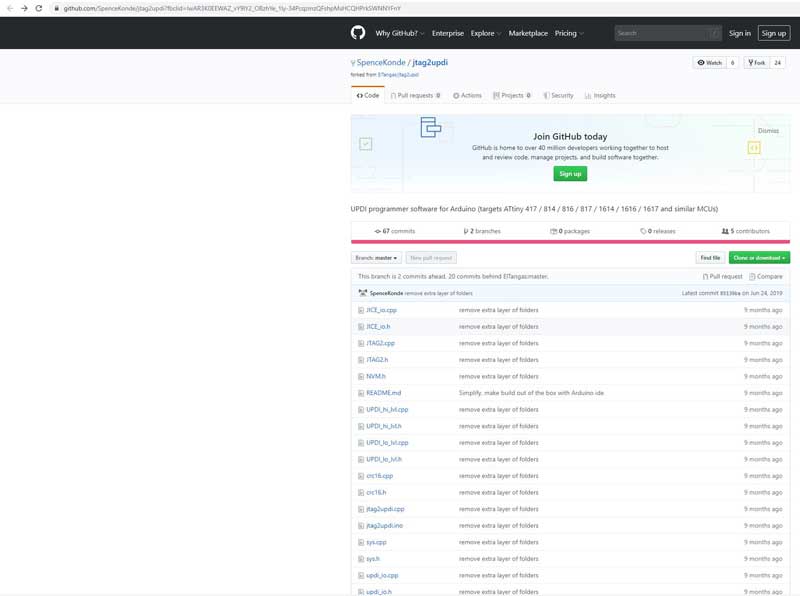800x596 pixels.
Task: Open the UPDI_hi_lvl.cpp file
Action: 387,410
